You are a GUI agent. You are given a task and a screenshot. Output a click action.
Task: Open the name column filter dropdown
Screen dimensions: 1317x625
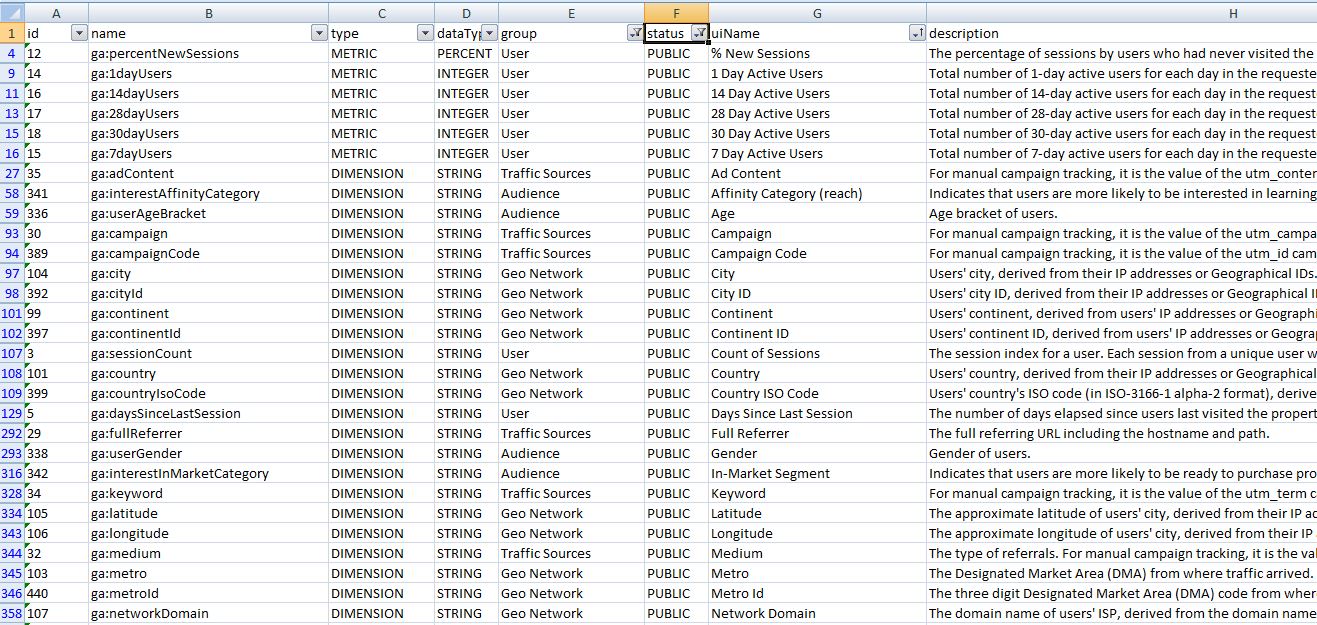pos(319,33)
